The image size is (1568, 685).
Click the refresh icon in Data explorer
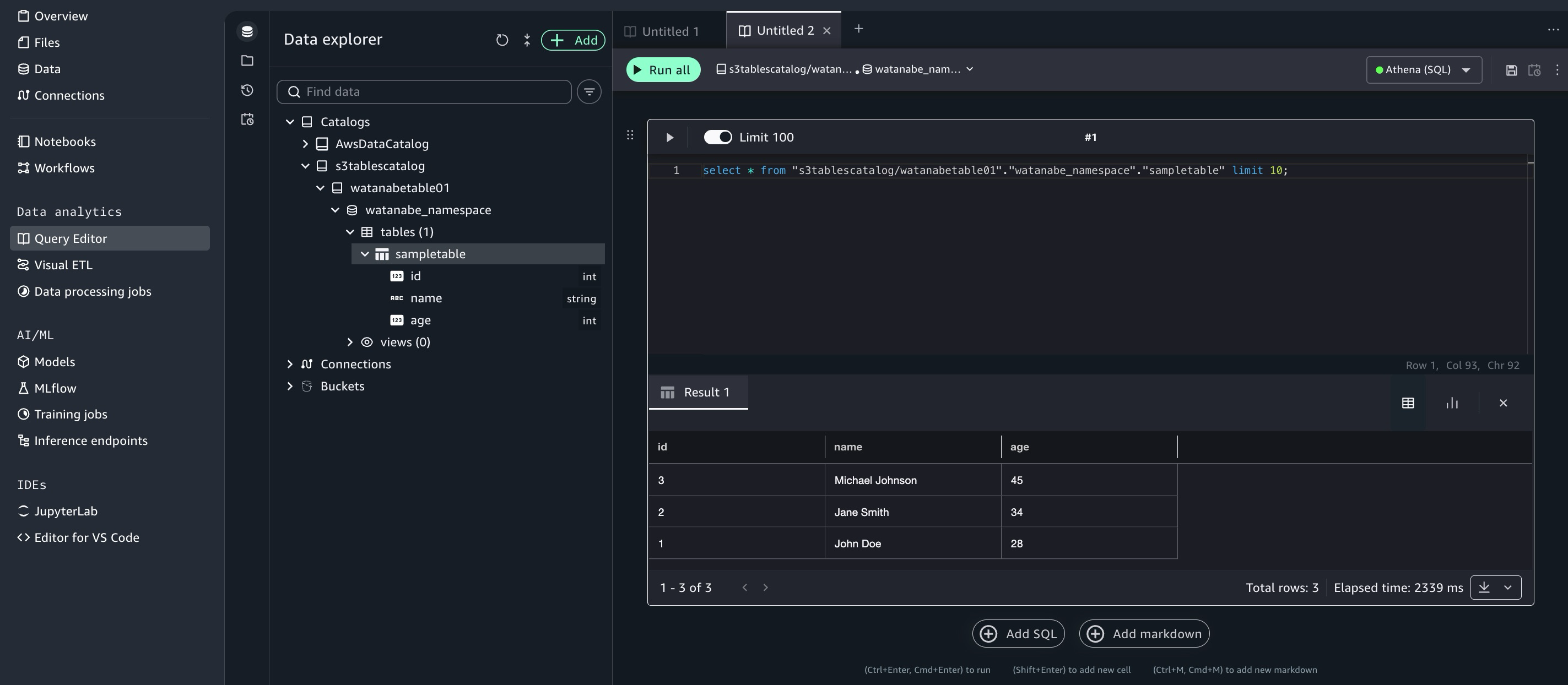pyautogui.click(x=501, y=40)
